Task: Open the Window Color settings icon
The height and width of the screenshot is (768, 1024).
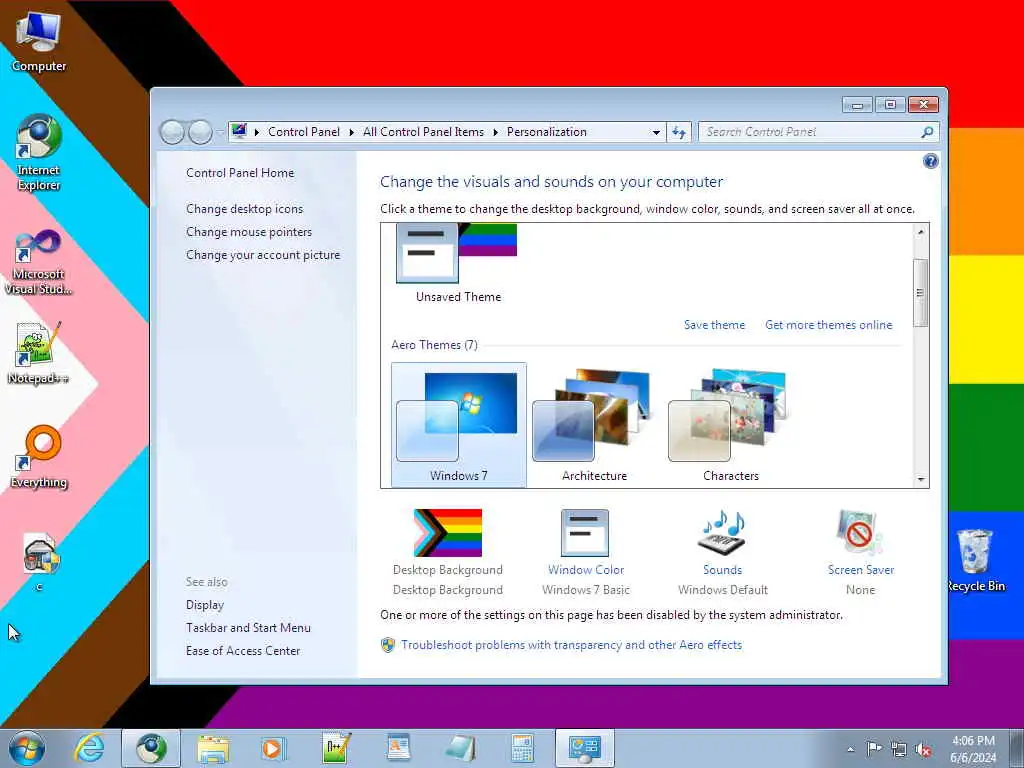Action: click(x=585, y=533)
